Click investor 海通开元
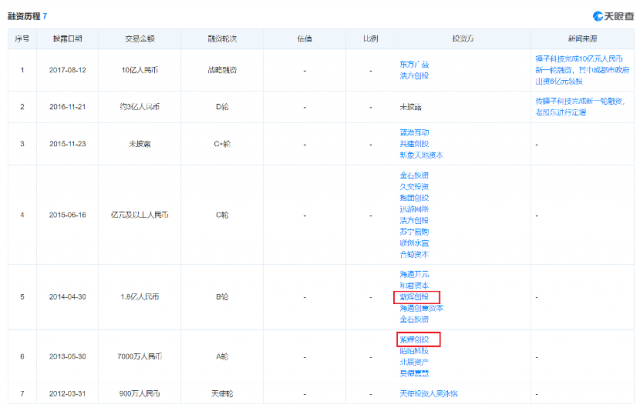 [x=414, y=274]
